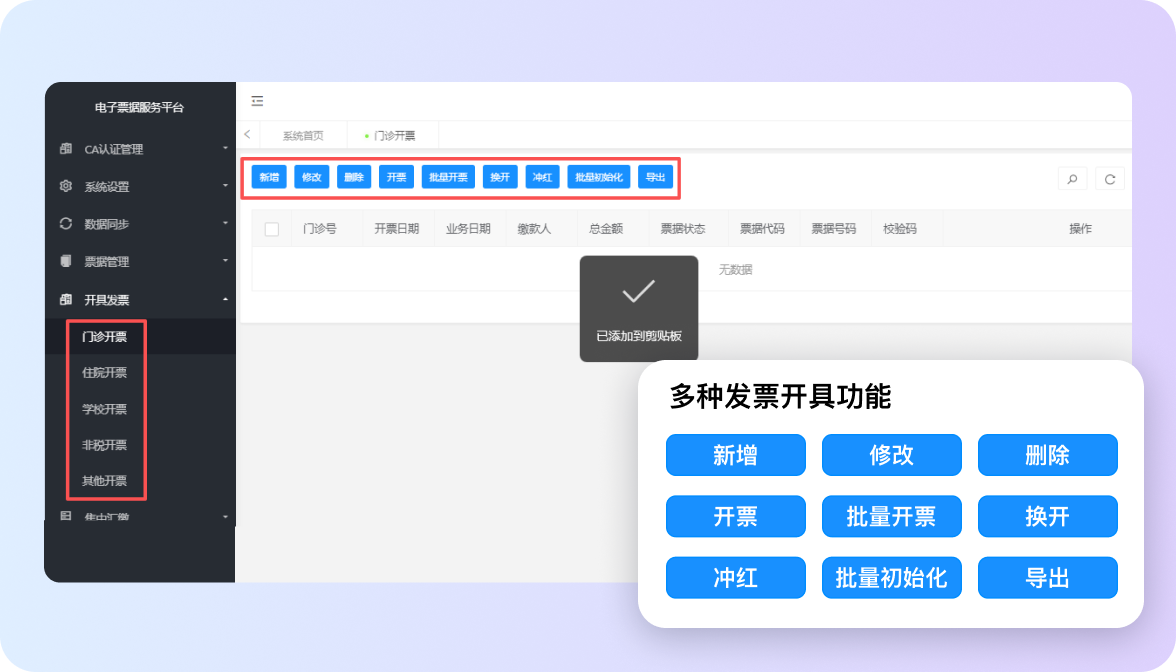The width and height of the screenshot is (1176, 672).
Task: Click the 操作 column header
Action: coord(1081,229)
